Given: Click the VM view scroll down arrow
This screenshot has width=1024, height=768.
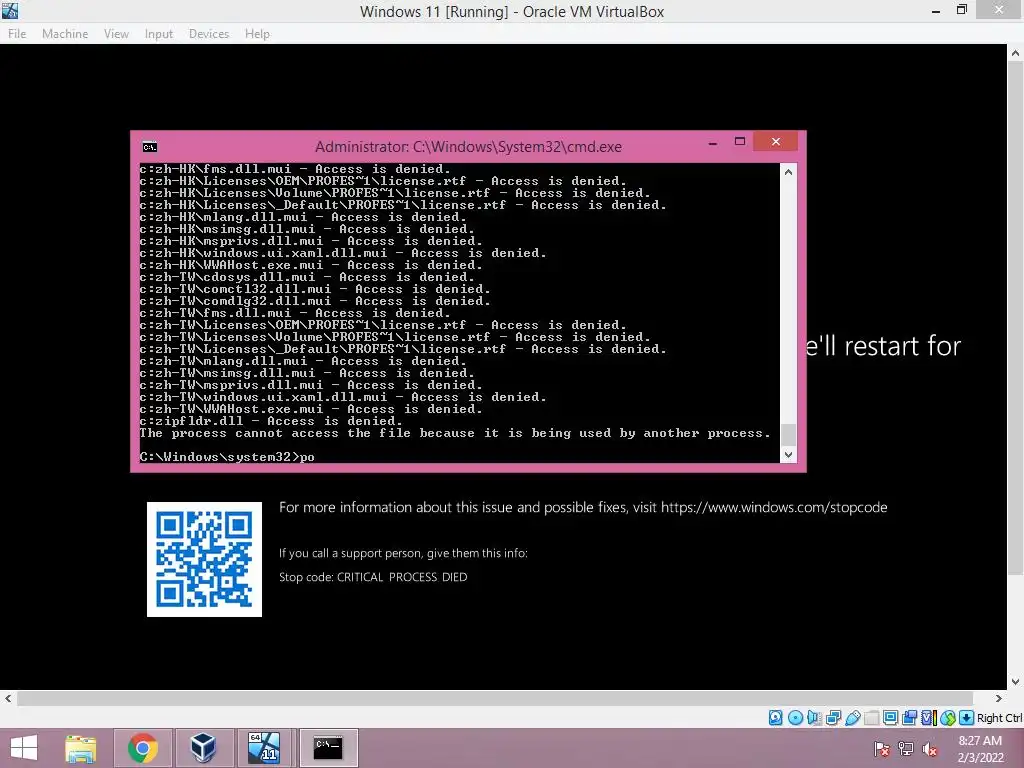Looking at the screenshot, I should coord(1015,682).
